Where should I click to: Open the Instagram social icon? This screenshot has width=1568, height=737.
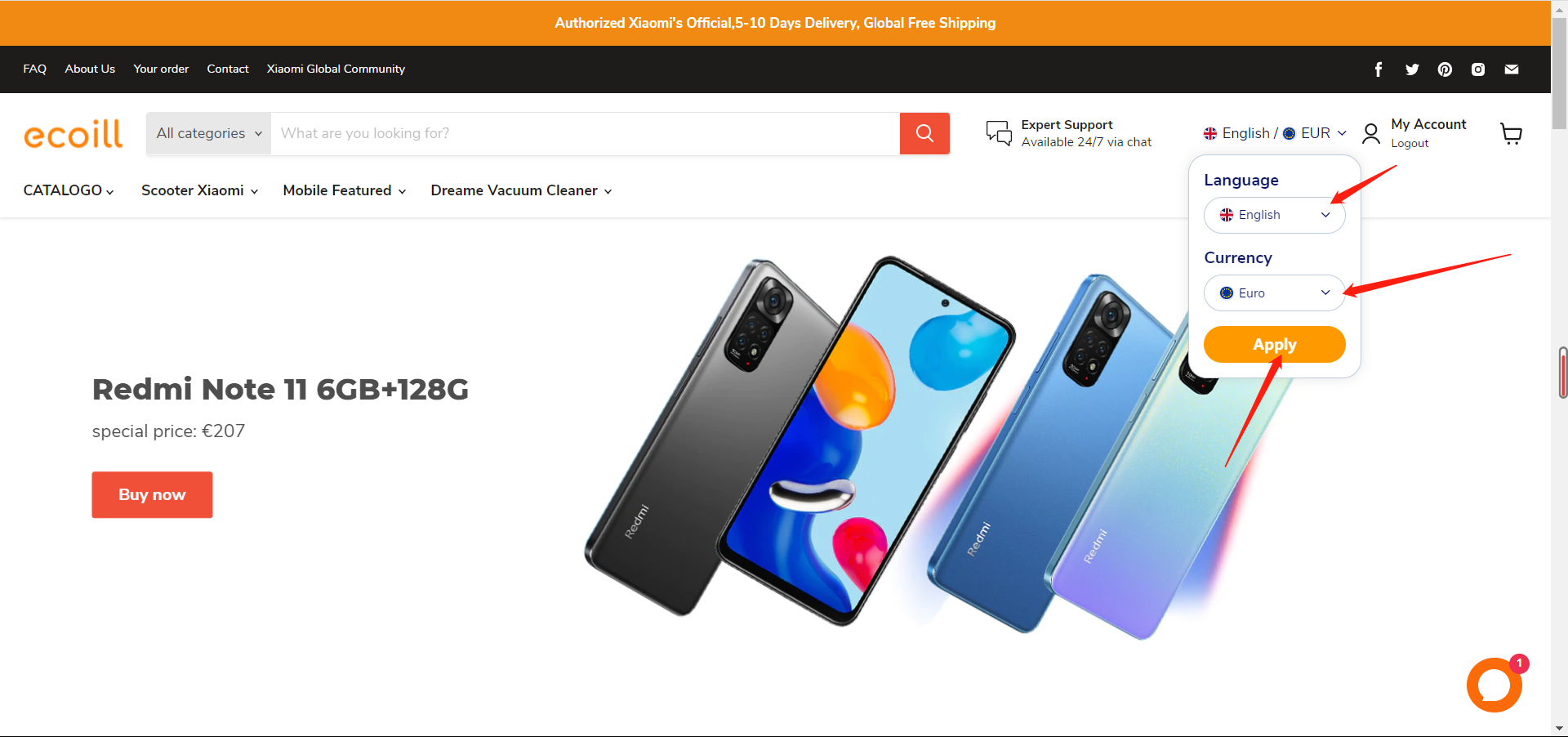pyautogui.click(x=1478, y=69)
